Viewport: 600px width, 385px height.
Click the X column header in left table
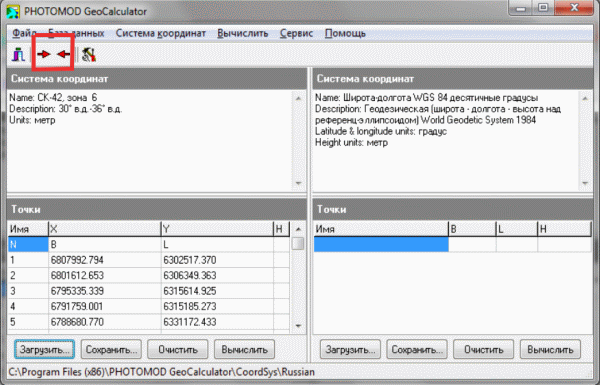coord(104,229)
